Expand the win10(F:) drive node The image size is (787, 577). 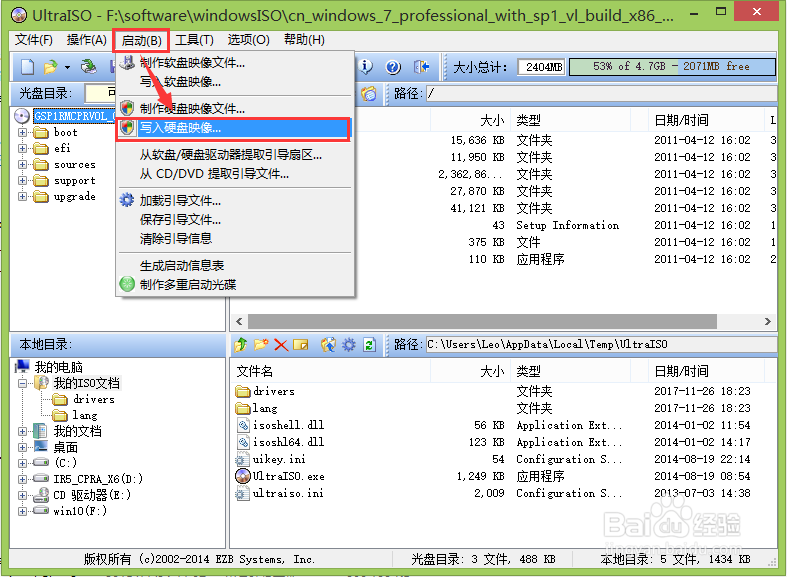click(x=22, y=511)
